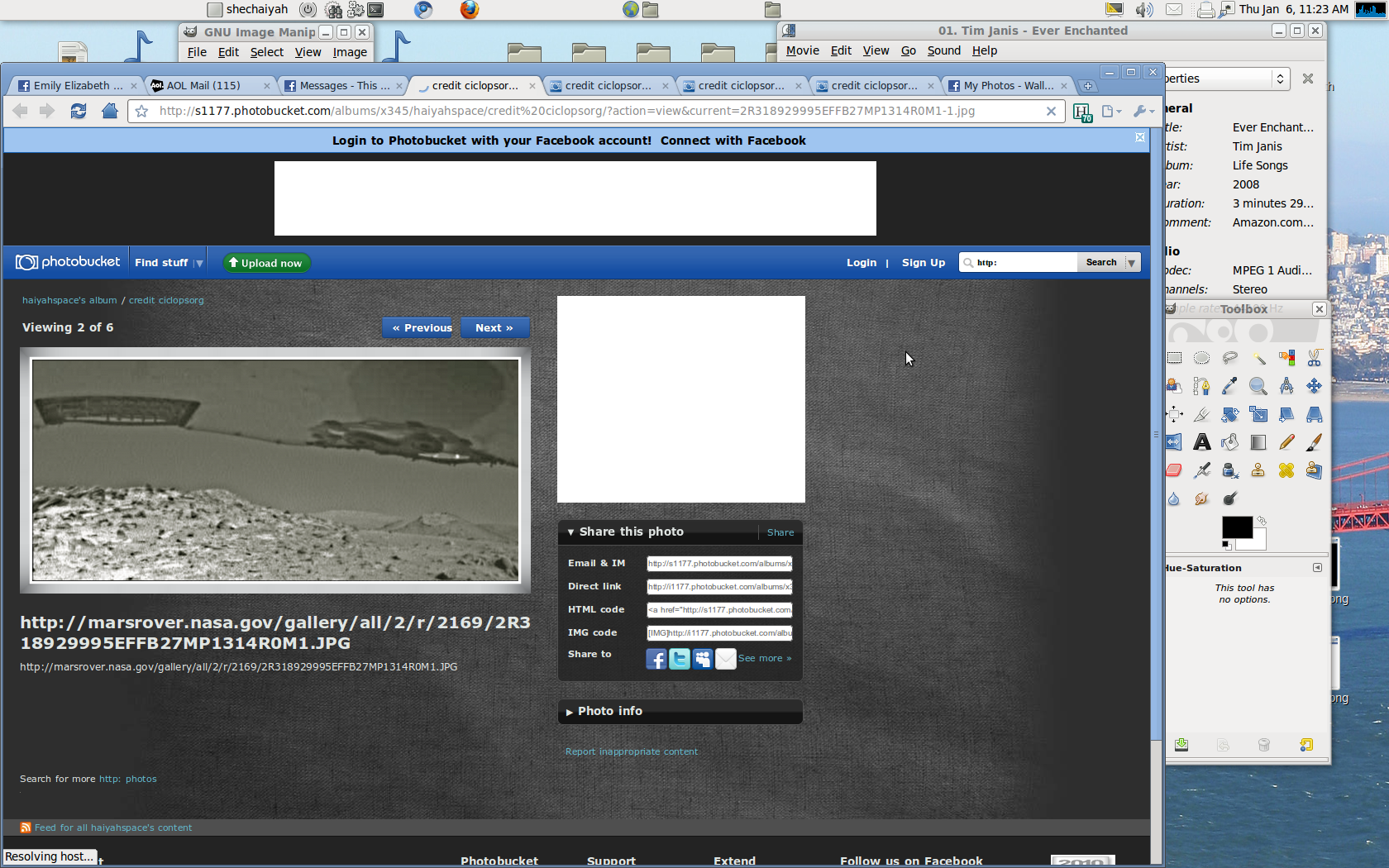Select the Smudge finger tool
The width and height of the screenshot is (1389, 868).
[x=1202, y=498]
